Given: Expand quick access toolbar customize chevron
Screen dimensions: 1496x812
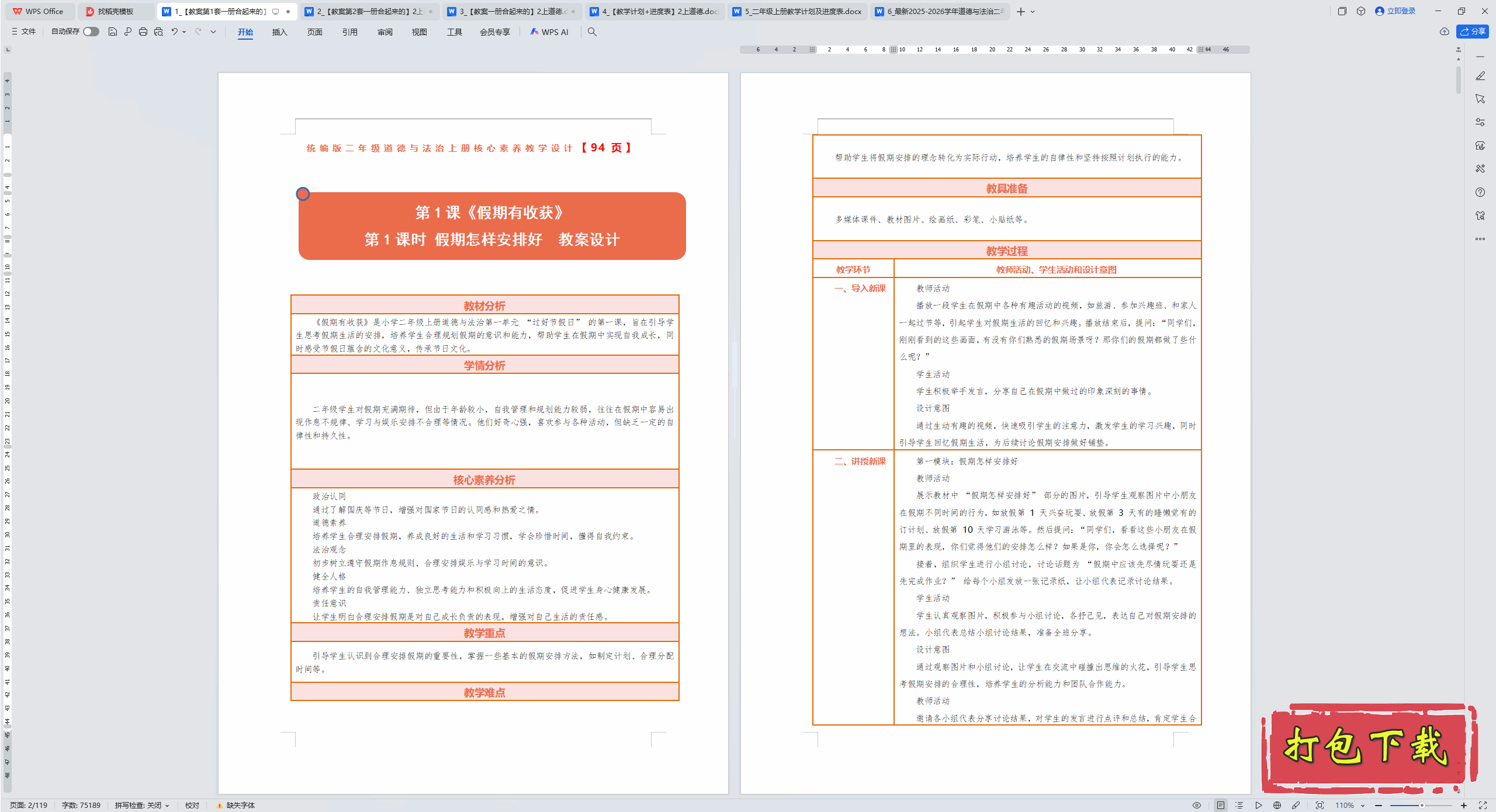Looking at the screenshot, I should (x=213, y=32).
